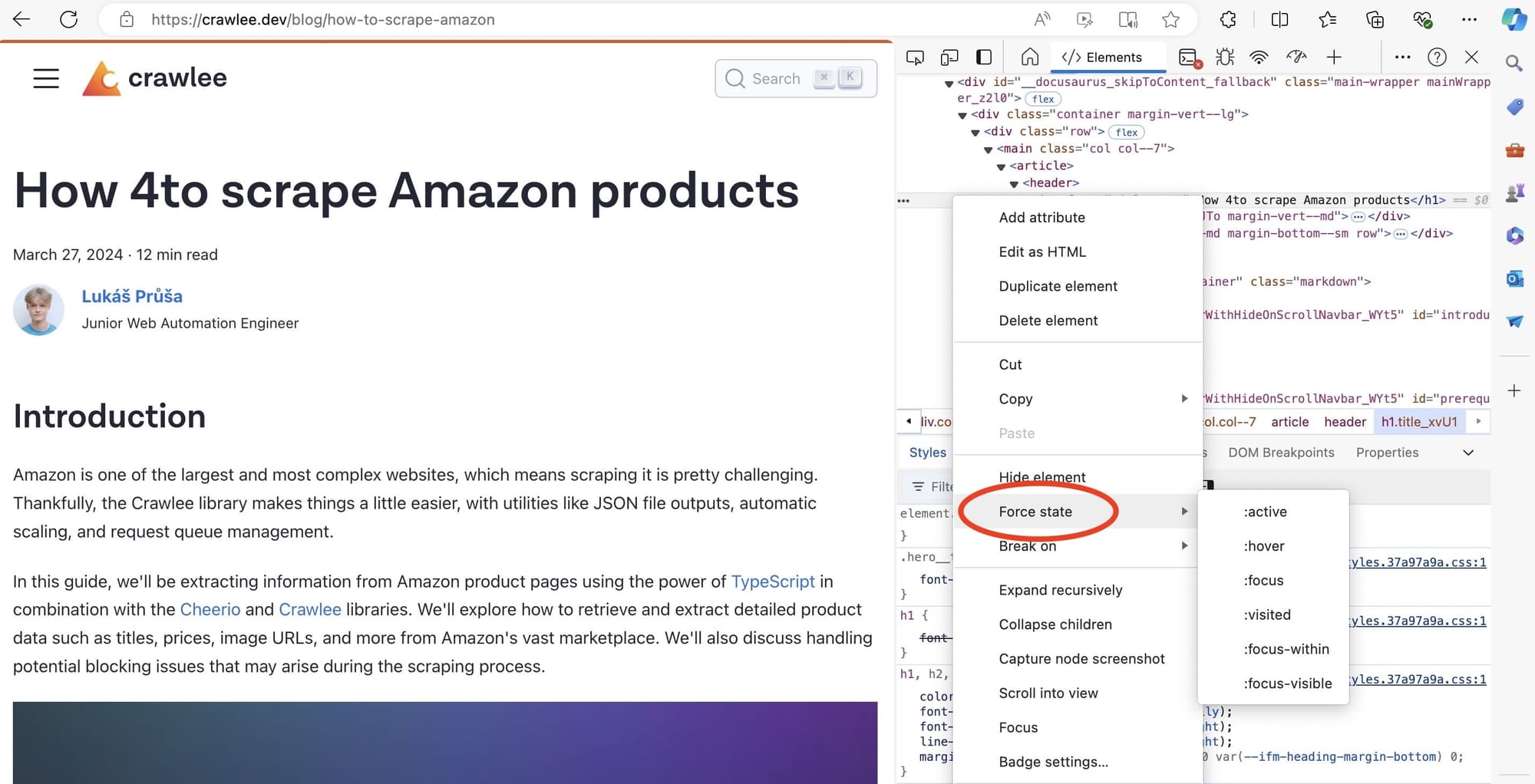Expand the header element in the DOM tree
Screen dimensions: 1535x784
point(1015,183)
